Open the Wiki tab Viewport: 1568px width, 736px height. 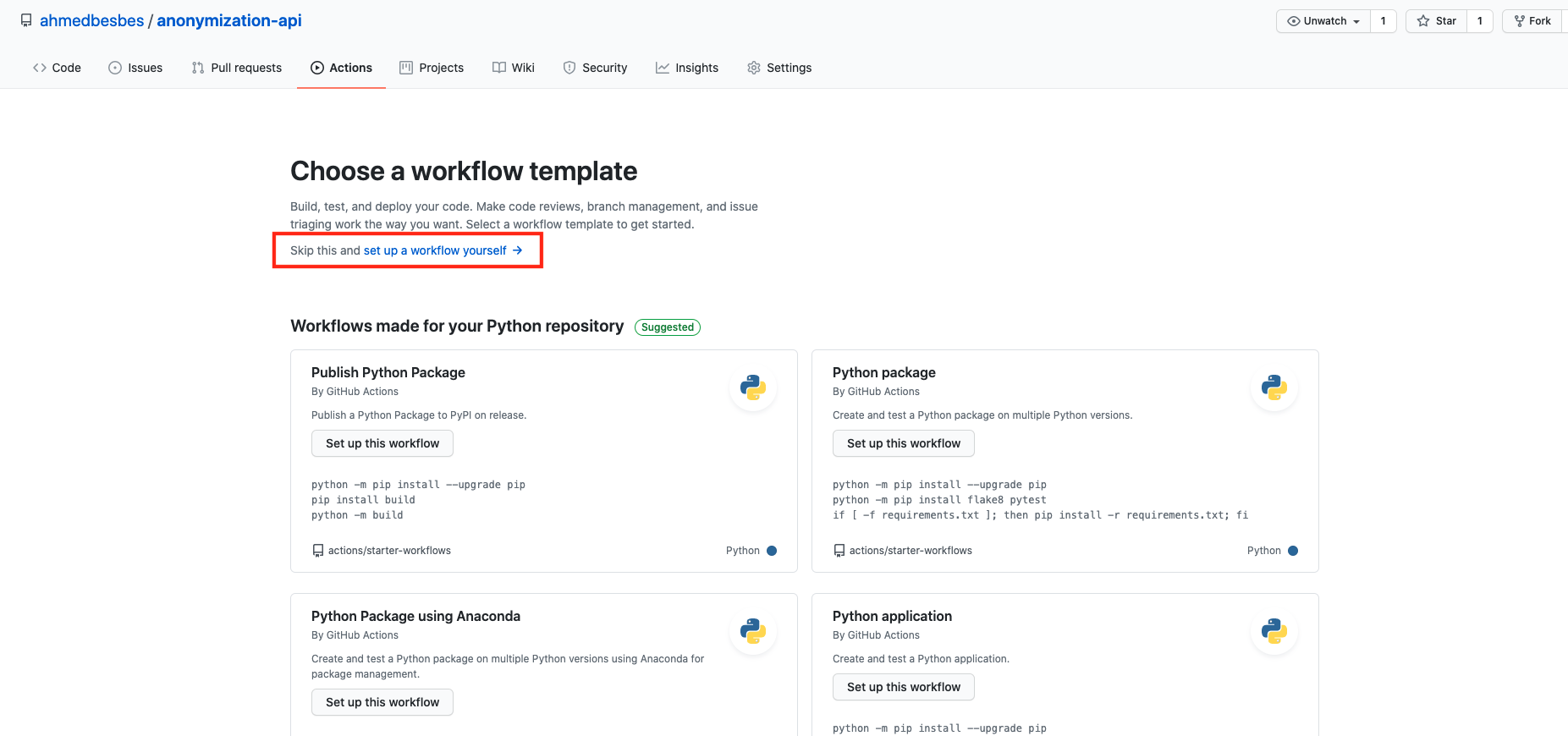pyautogui.click(x=514, y=68)
